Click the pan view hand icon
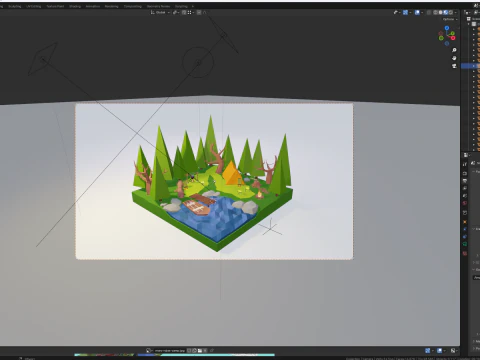 click(x=454, y=58)
